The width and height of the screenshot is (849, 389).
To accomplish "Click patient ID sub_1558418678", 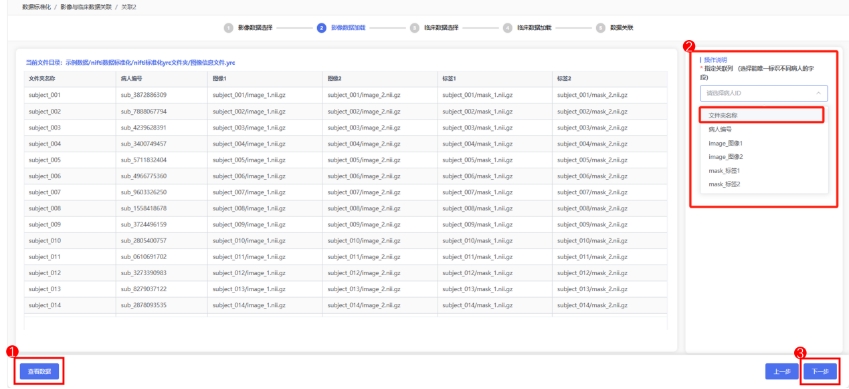I will click(143, 208).
